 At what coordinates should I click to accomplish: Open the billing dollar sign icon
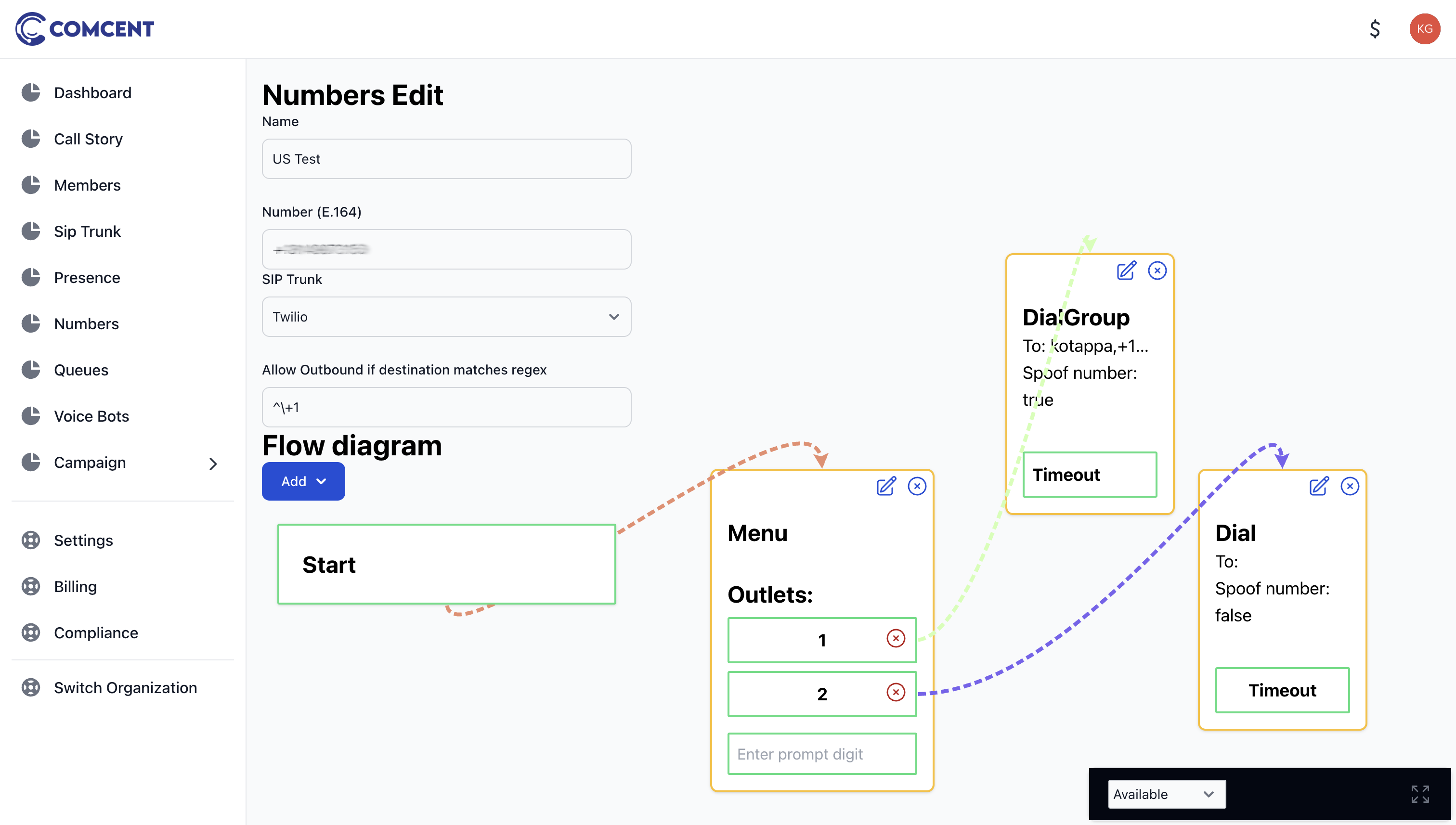[x=1374, y=28]
